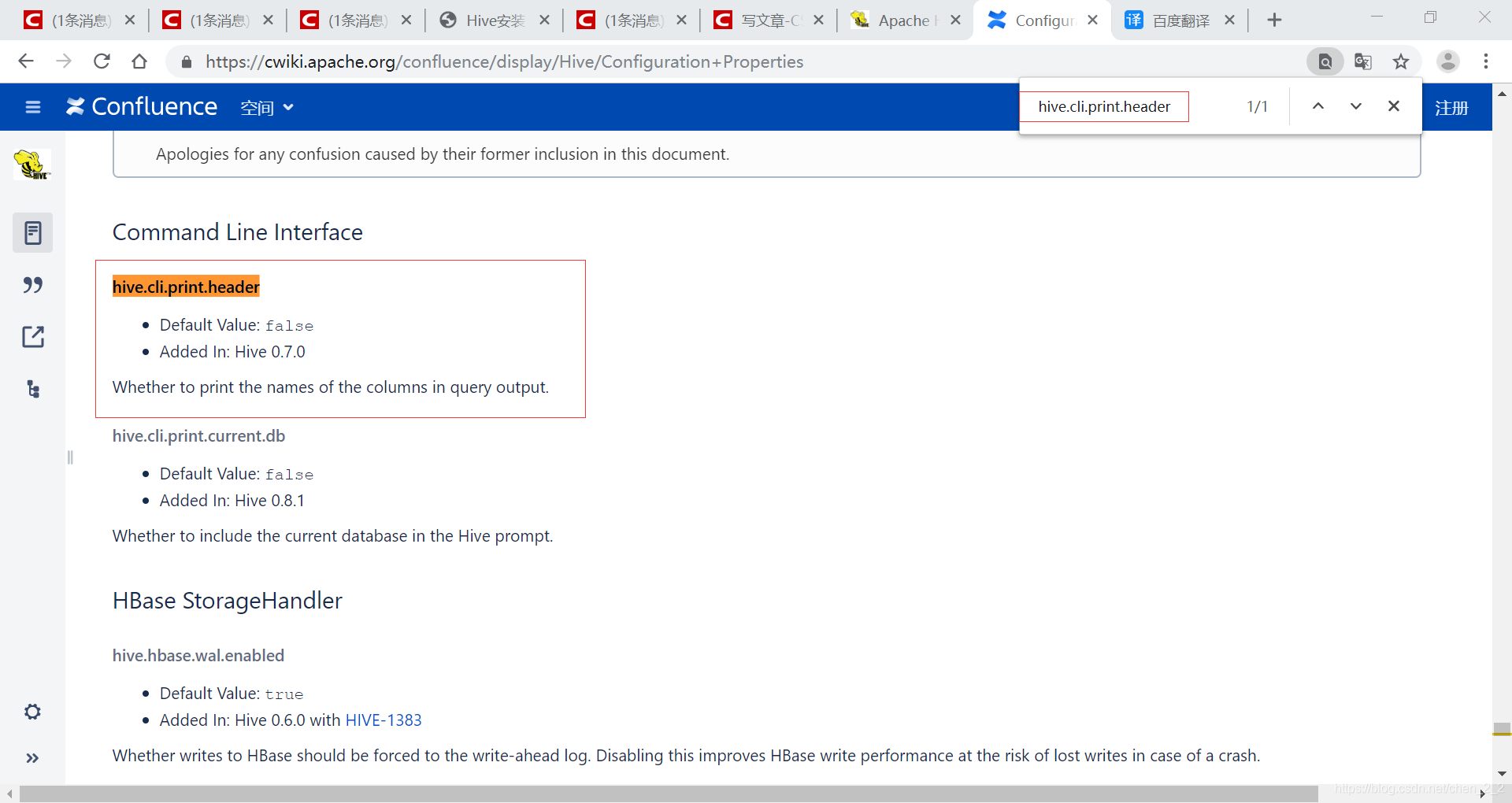
Task: Close the find-in-page bar
Action: click(1394, 106)
